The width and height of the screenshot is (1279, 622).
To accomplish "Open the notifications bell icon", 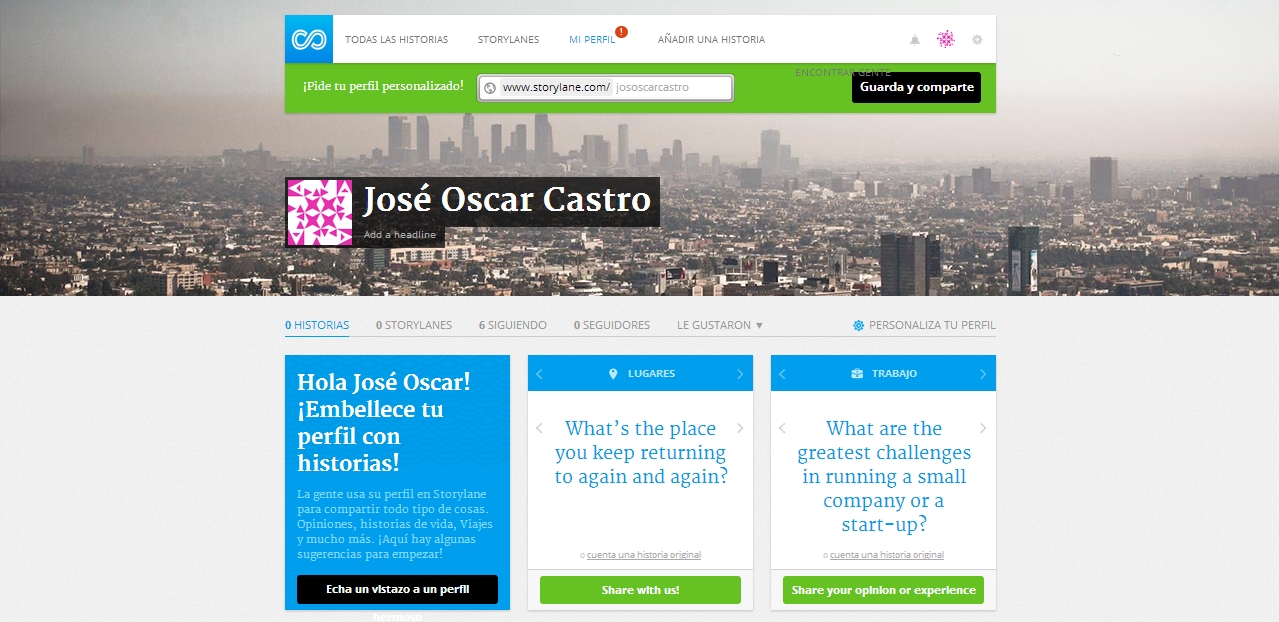I will [x=914, y=40].
